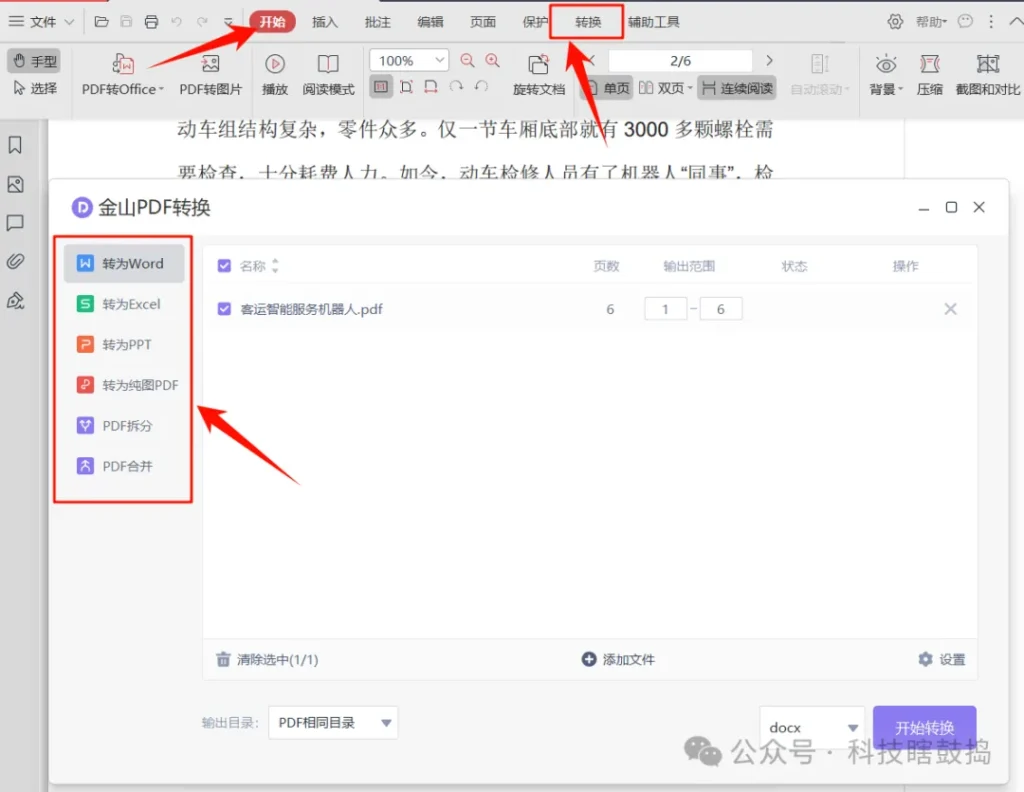Toggle the select-all checkbox beside 名称
The height and width of the screenshot is (792, 1024).
pos(224,266)
